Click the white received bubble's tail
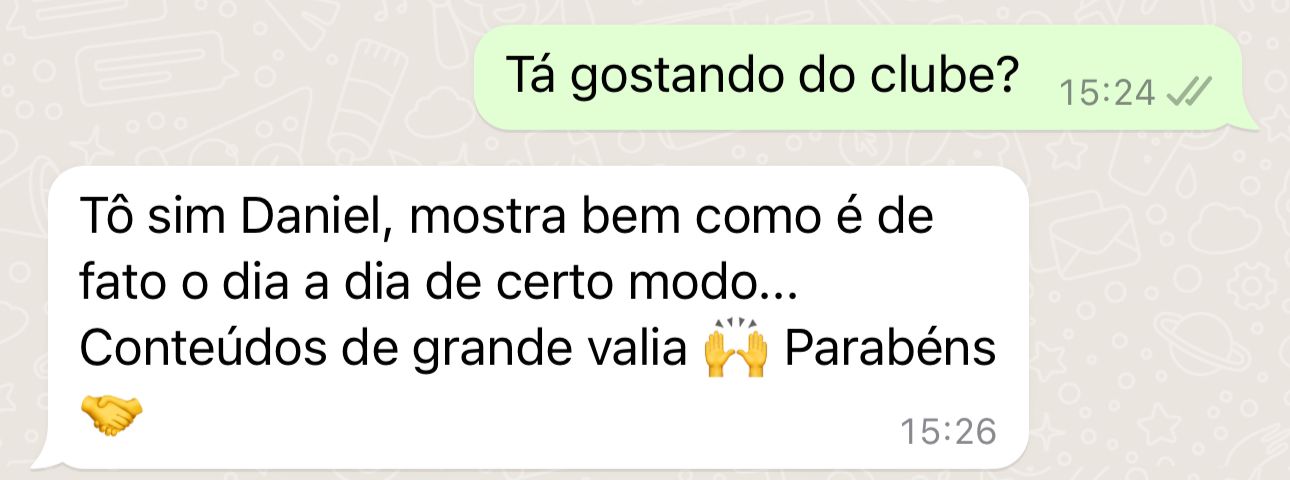 point(46,458)
